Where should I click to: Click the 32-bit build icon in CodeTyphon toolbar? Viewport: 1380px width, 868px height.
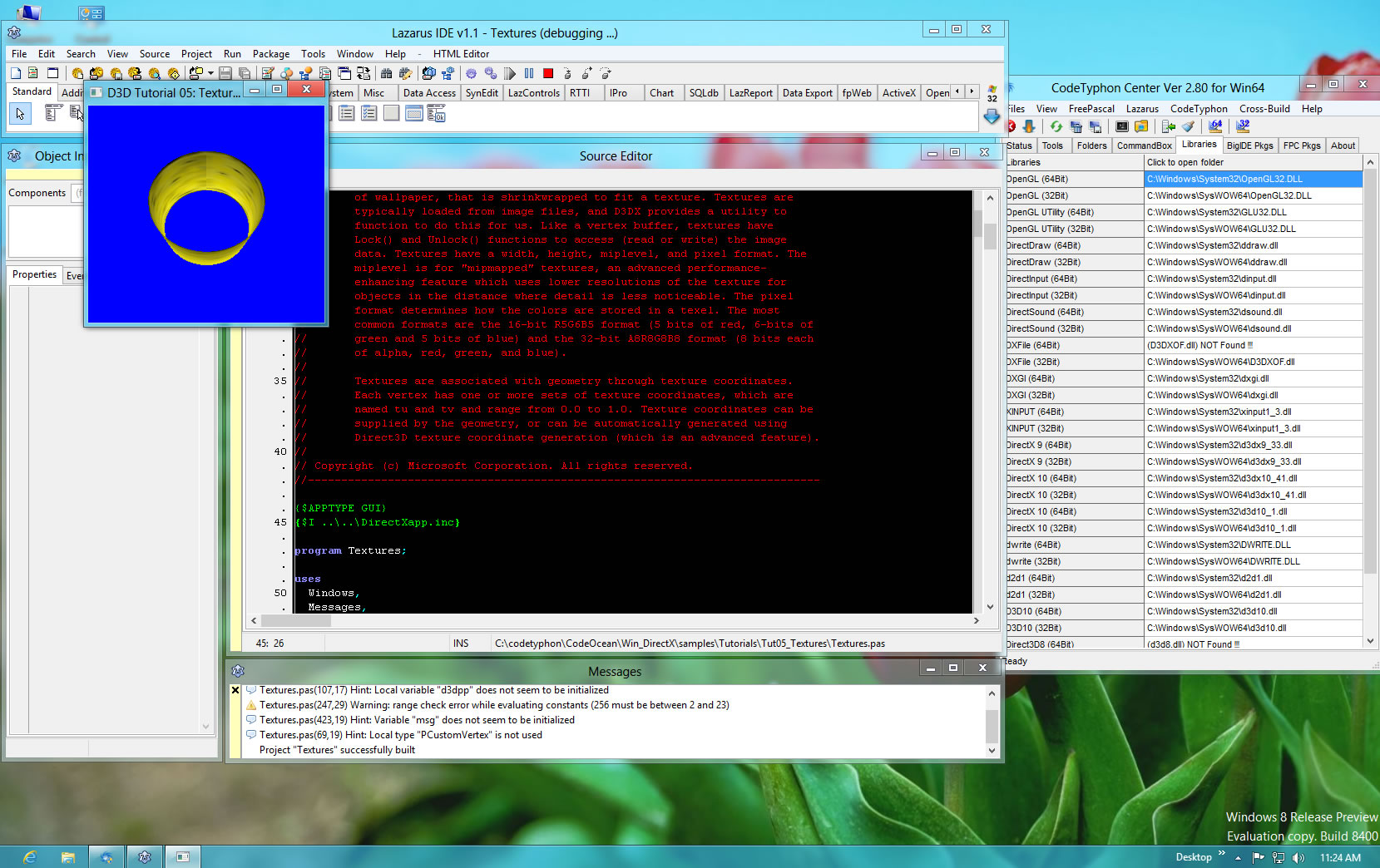pos(1243,126)
